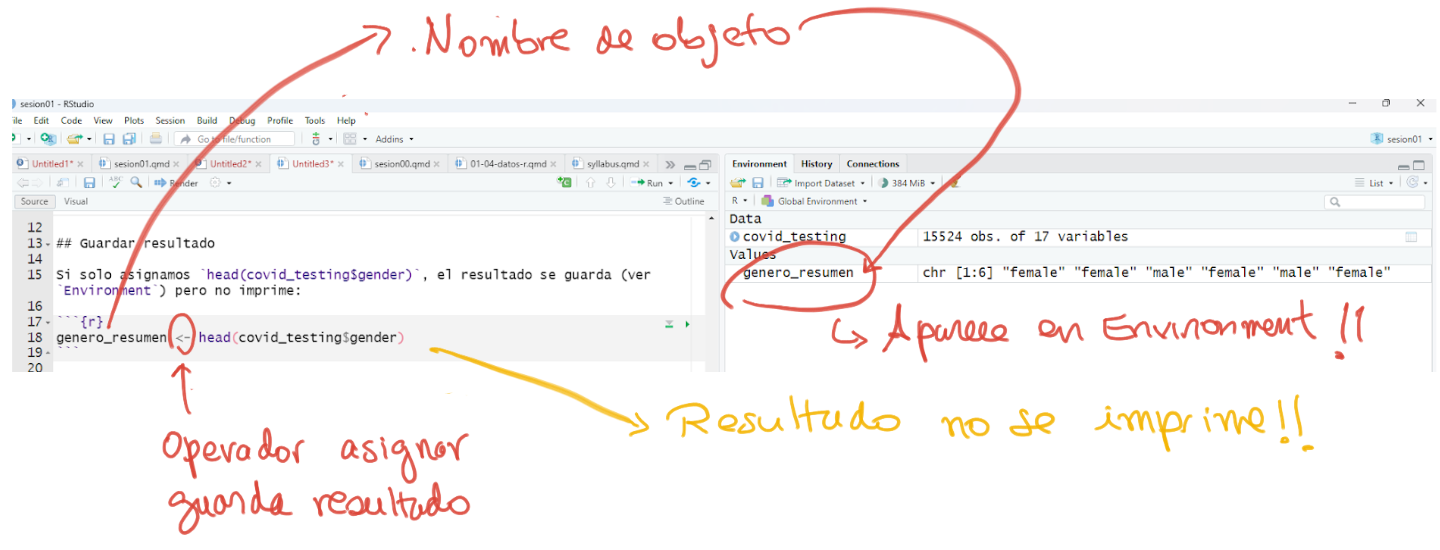Viewport: 1440px width, 550px height.
Task: Open the Session menu
Action: pos(170,120)
